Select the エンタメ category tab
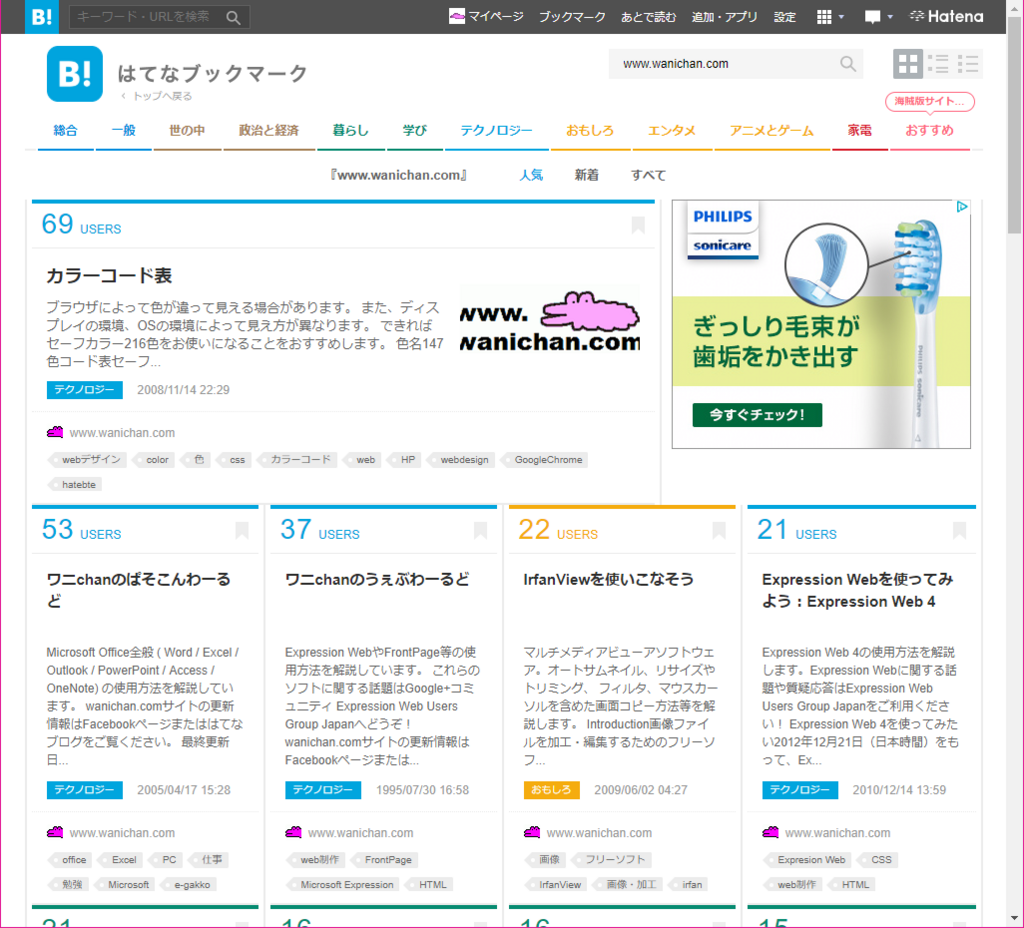1024x928 pixels. pos(672,131)
